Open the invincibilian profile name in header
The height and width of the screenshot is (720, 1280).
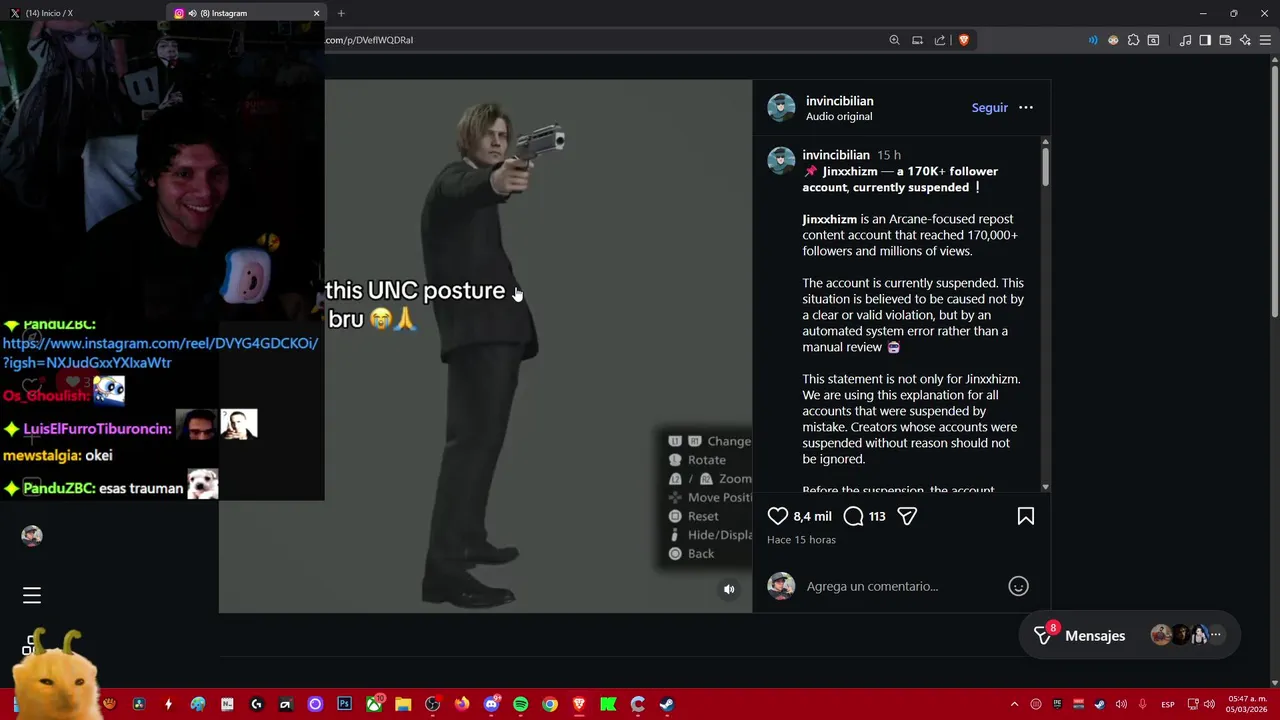[x=840, y=101]
